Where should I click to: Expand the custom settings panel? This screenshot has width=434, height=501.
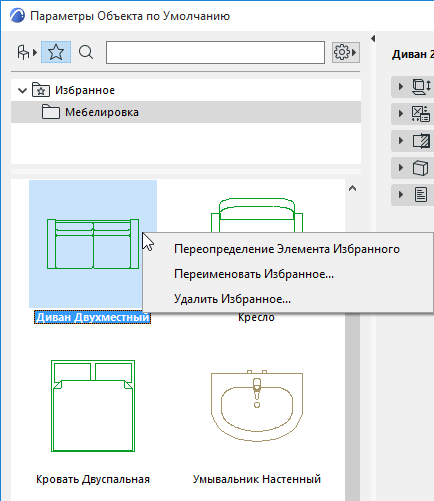pyautogui.click(x=401, y=114)
